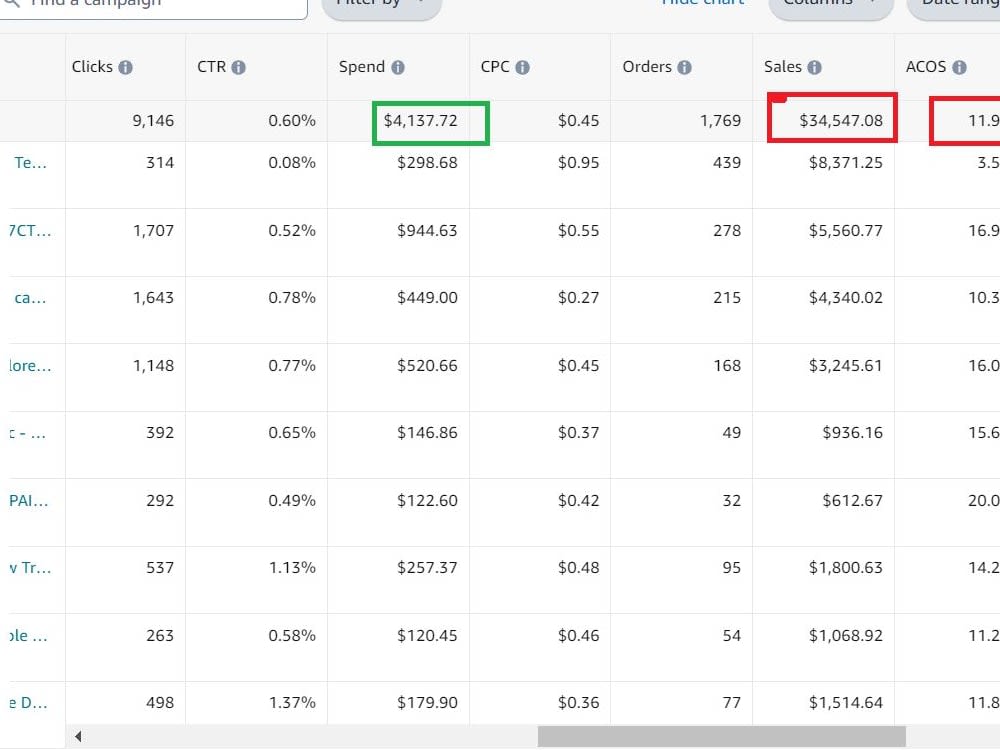Select the clicks cell 1,707

click(x=153, y=230)
